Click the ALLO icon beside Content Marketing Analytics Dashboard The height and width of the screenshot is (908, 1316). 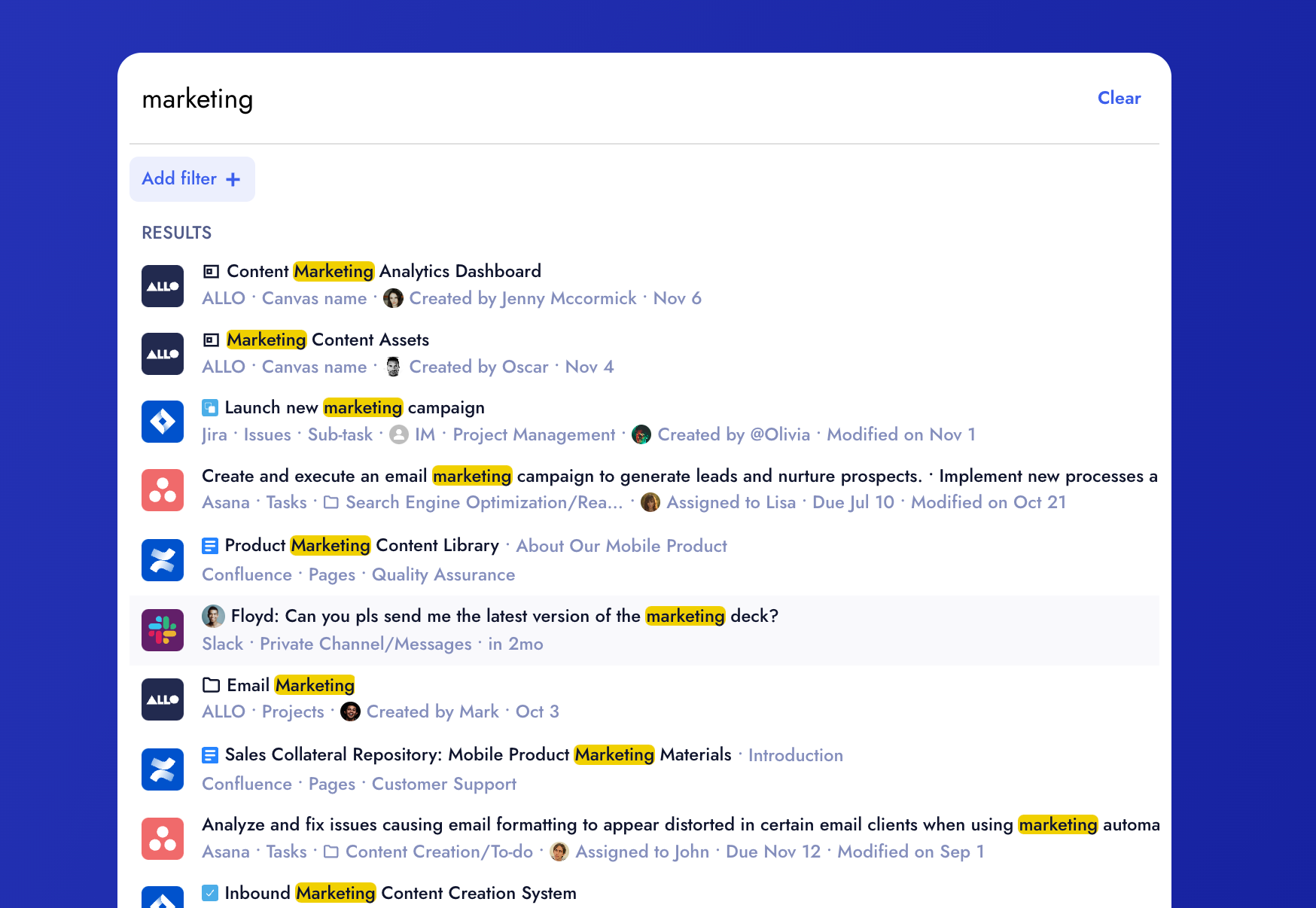point(163,286)
